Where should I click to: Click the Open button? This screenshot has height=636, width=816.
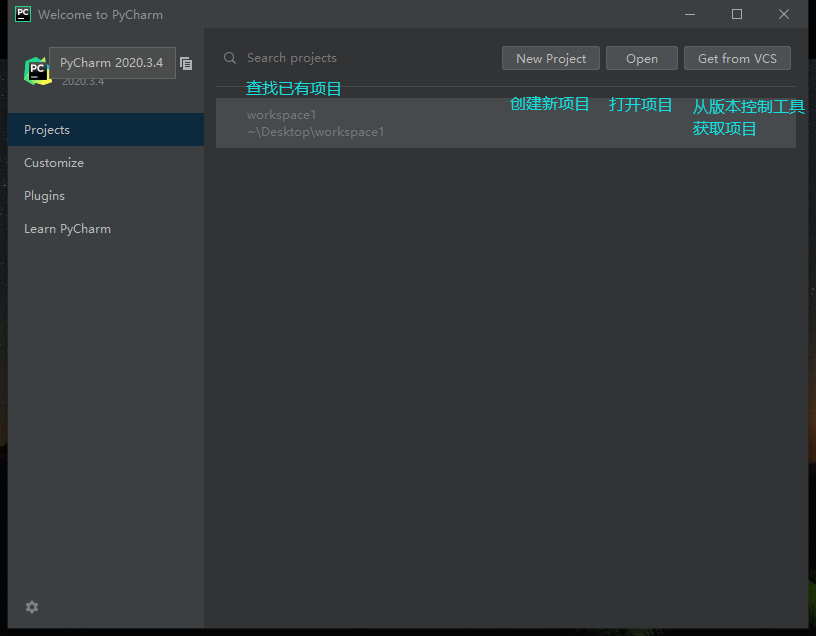(641, 58)
